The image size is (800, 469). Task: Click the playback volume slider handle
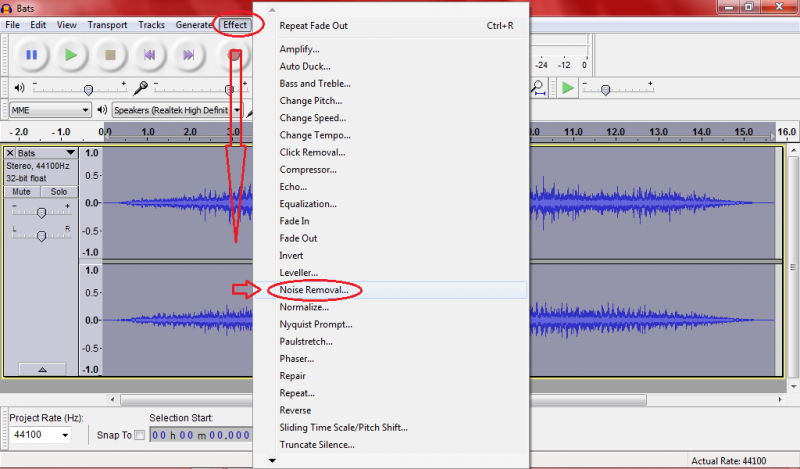(89, 88)
